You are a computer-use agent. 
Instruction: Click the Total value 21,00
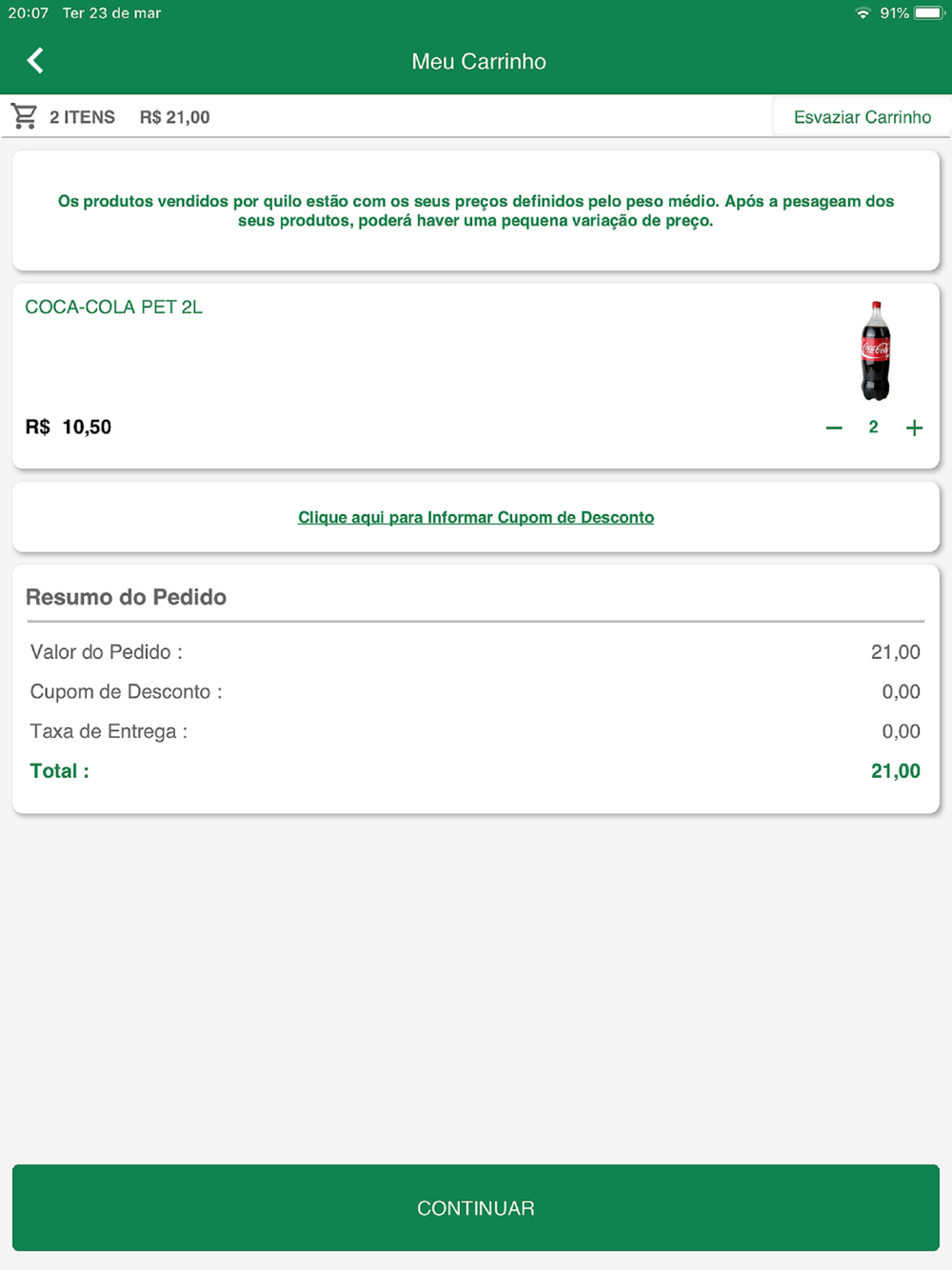(x=896, y=771)
